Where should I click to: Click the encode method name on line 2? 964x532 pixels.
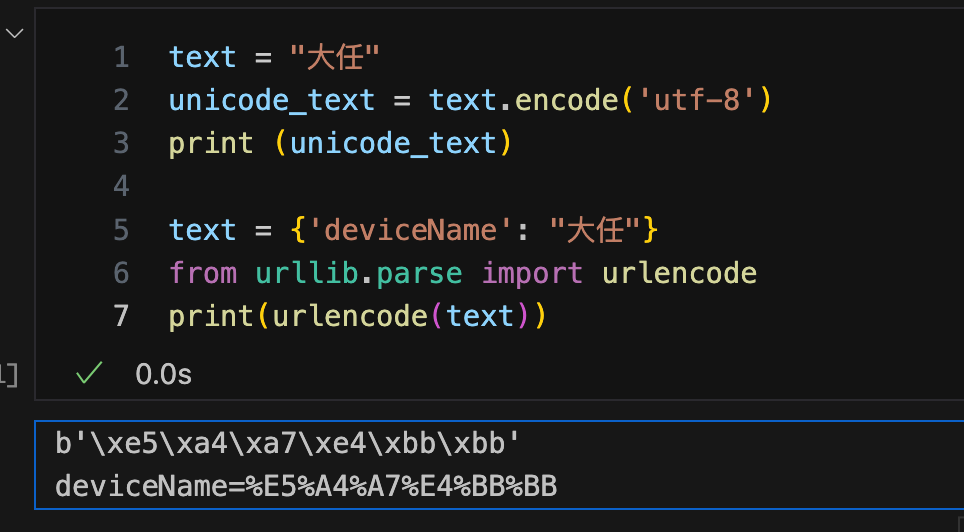pos(568,100)
